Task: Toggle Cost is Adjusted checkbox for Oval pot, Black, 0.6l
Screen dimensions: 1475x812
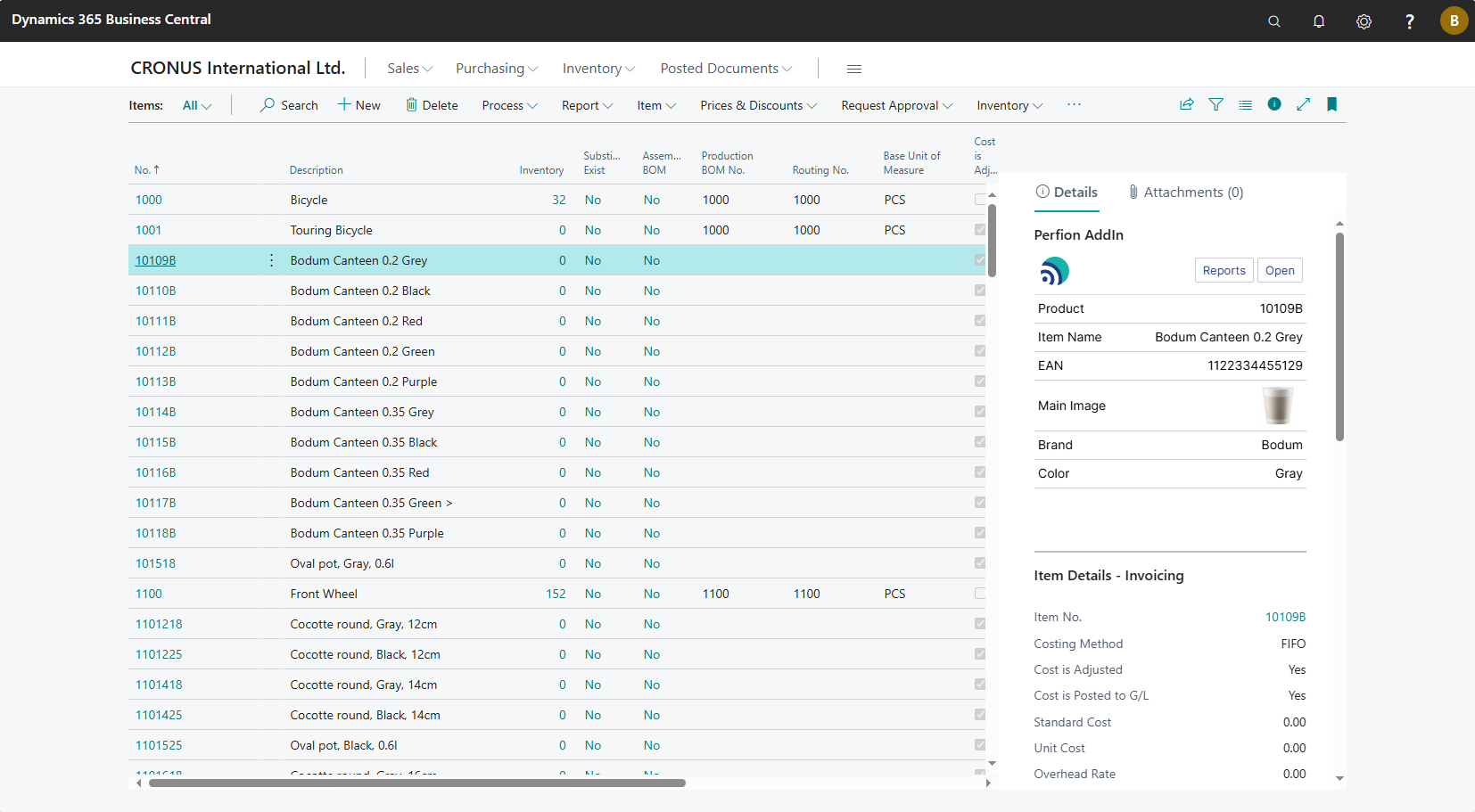Action: tap(980, 745)
